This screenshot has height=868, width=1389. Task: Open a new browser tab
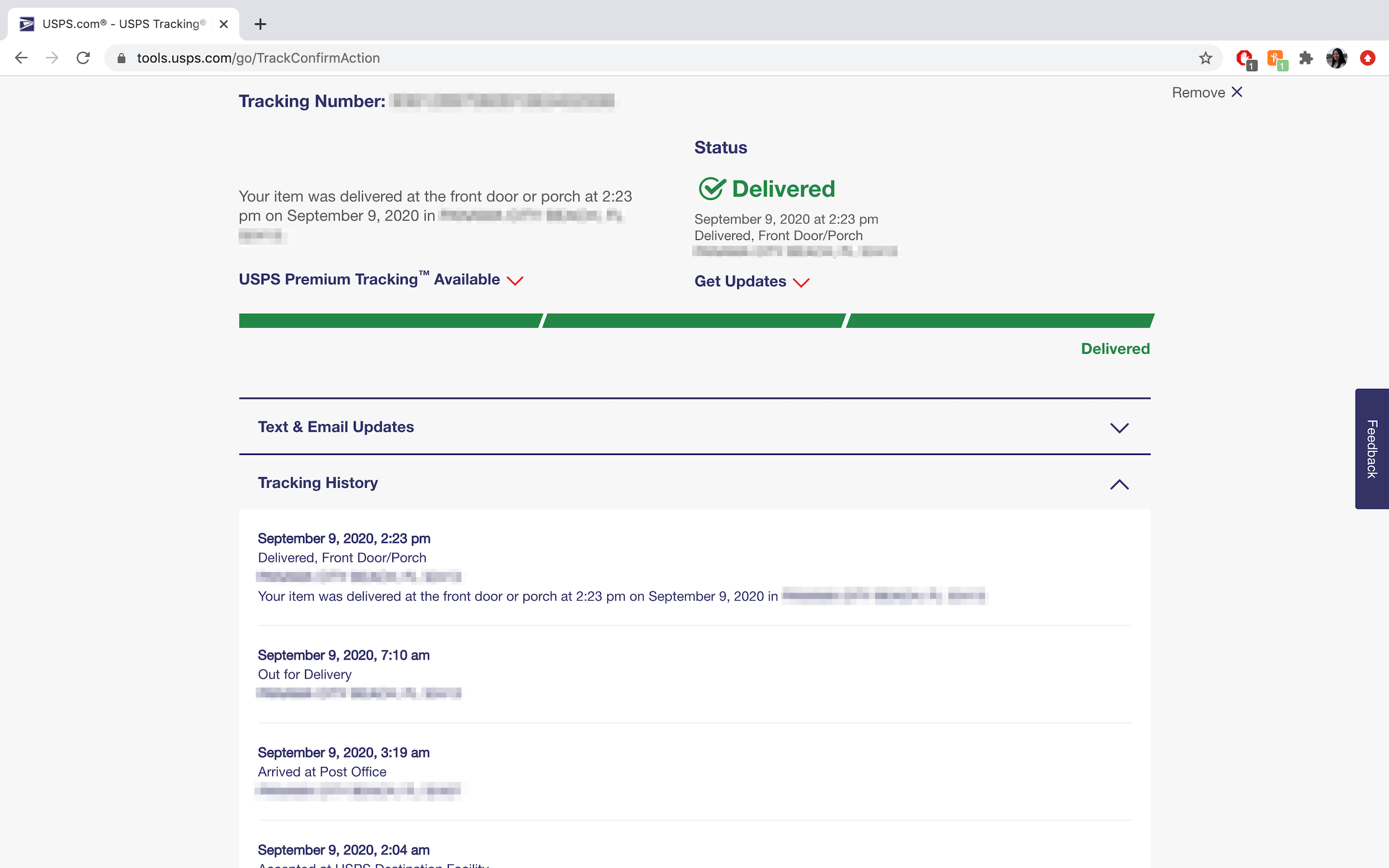(260, 24)
